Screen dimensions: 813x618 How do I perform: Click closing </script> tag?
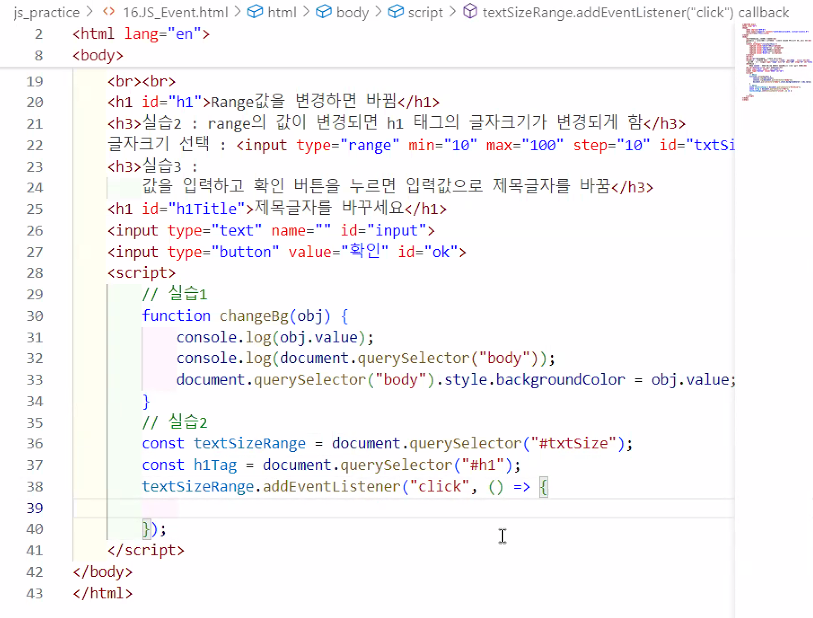coord(146,551)
